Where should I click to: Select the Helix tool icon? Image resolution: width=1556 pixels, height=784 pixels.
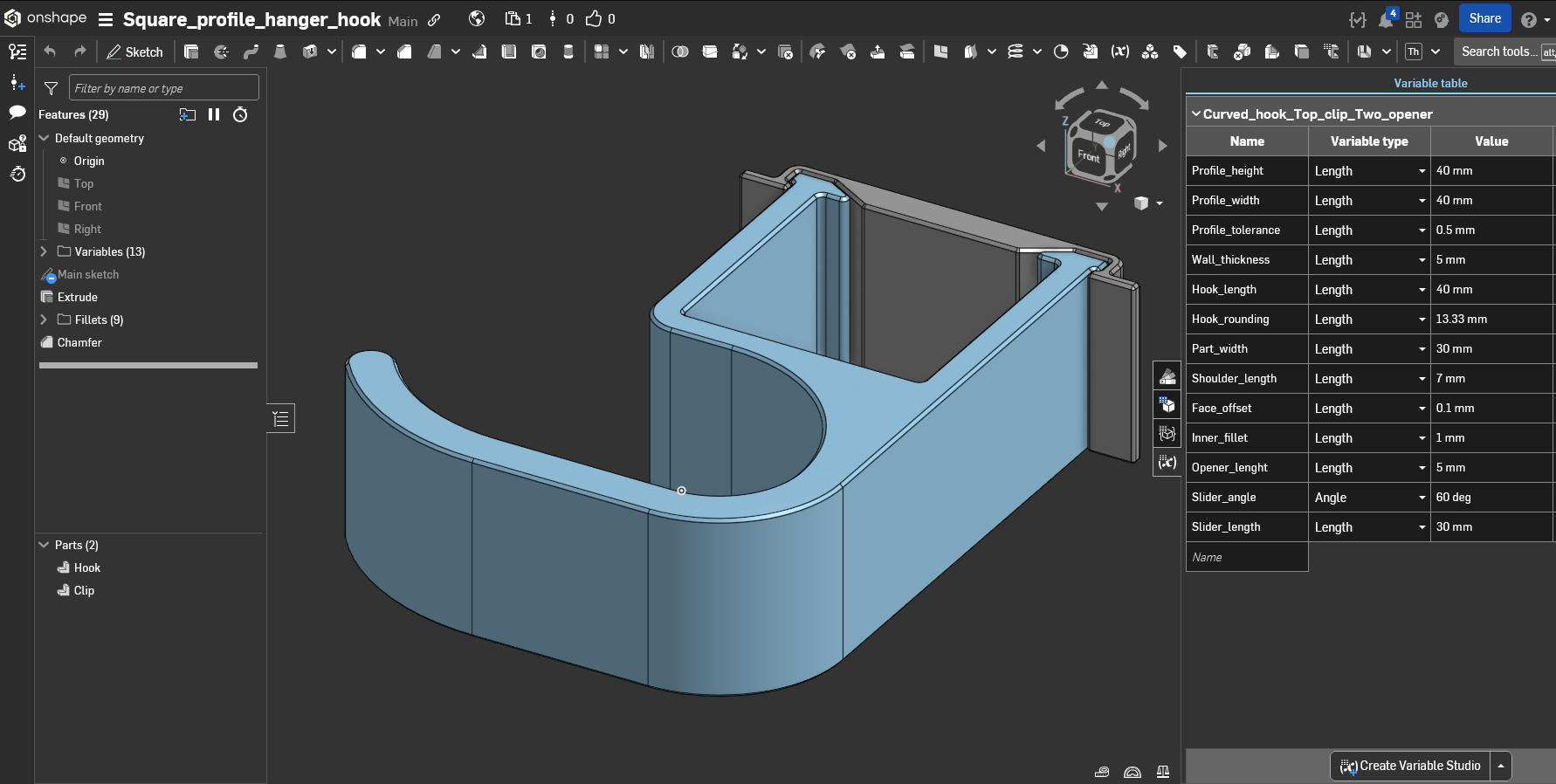pyautogui.click(x=1016, y=52)
